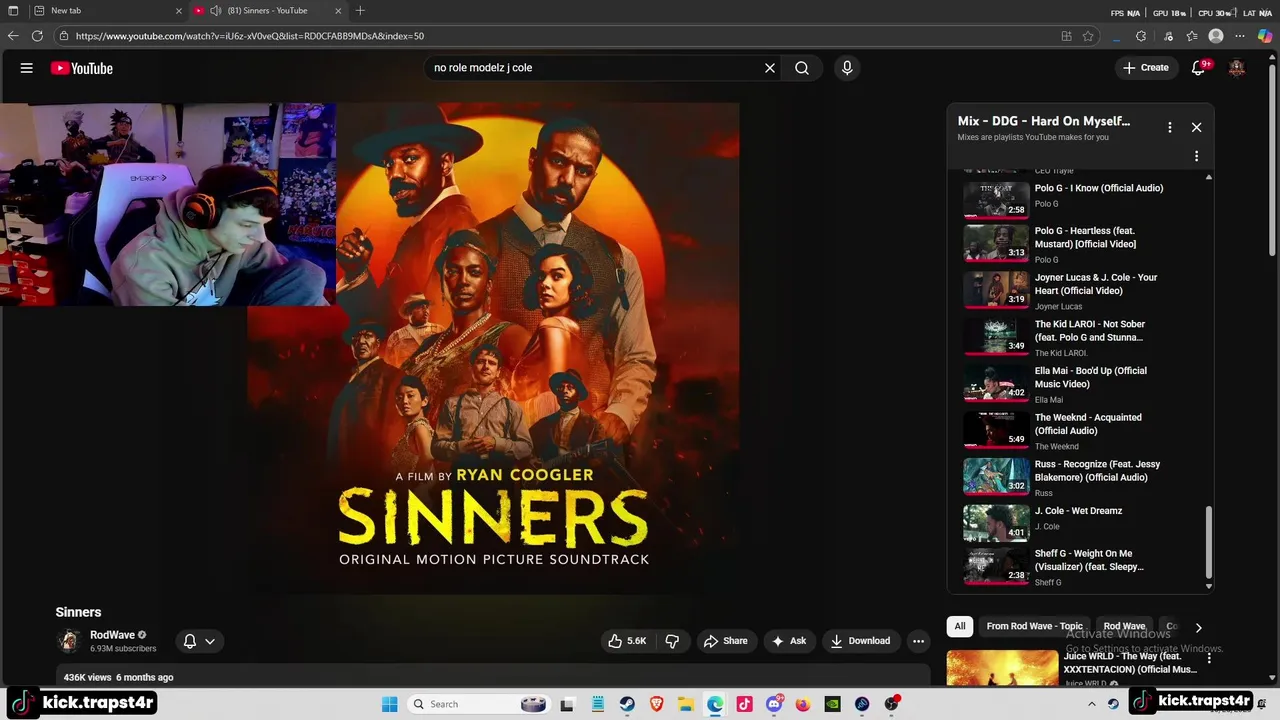Image resolution: width=1280 pixels, height=720 pixels.
Task: Open Discord from the taskbar
Action: pyautogui.click(x=774, y=704)
